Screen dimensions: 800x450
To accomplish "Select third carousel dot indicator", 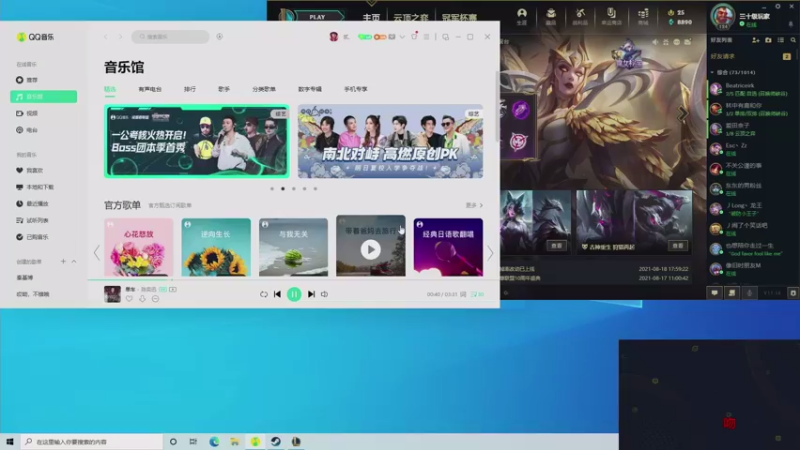I will point(294,189).
